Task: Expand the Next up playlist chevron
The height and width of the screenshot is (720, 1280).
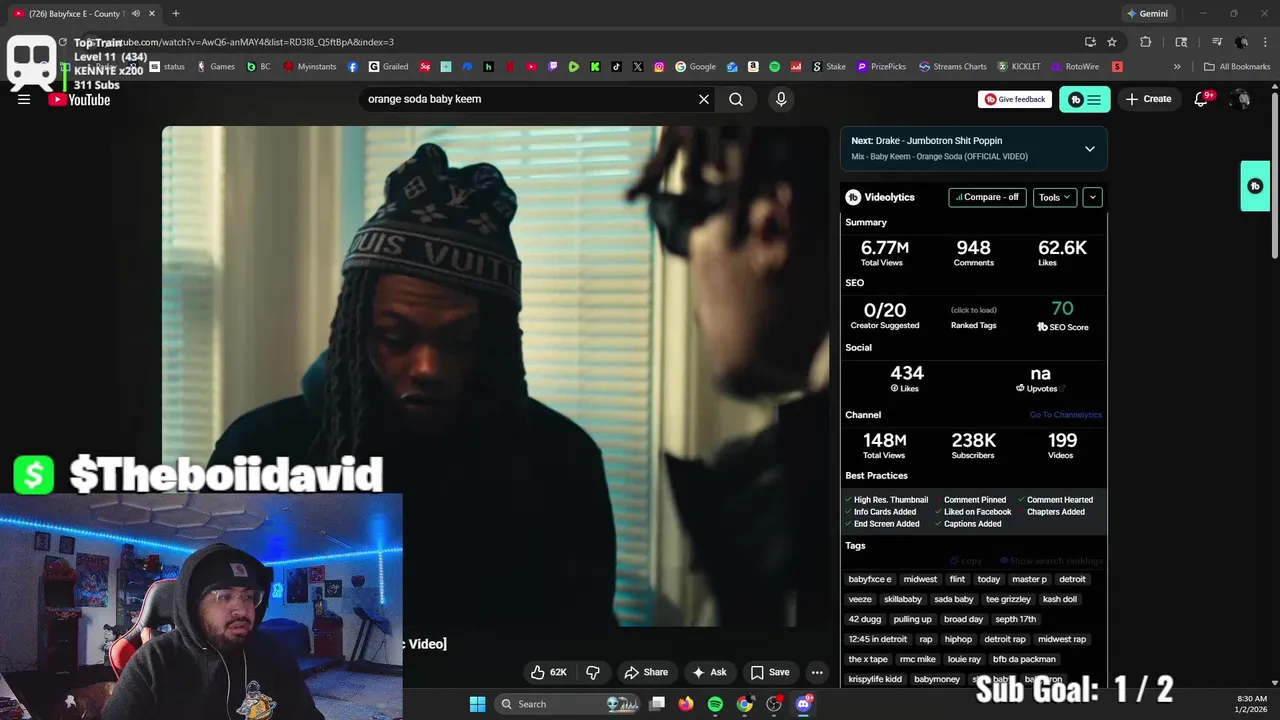Action: coord(1090,149)
